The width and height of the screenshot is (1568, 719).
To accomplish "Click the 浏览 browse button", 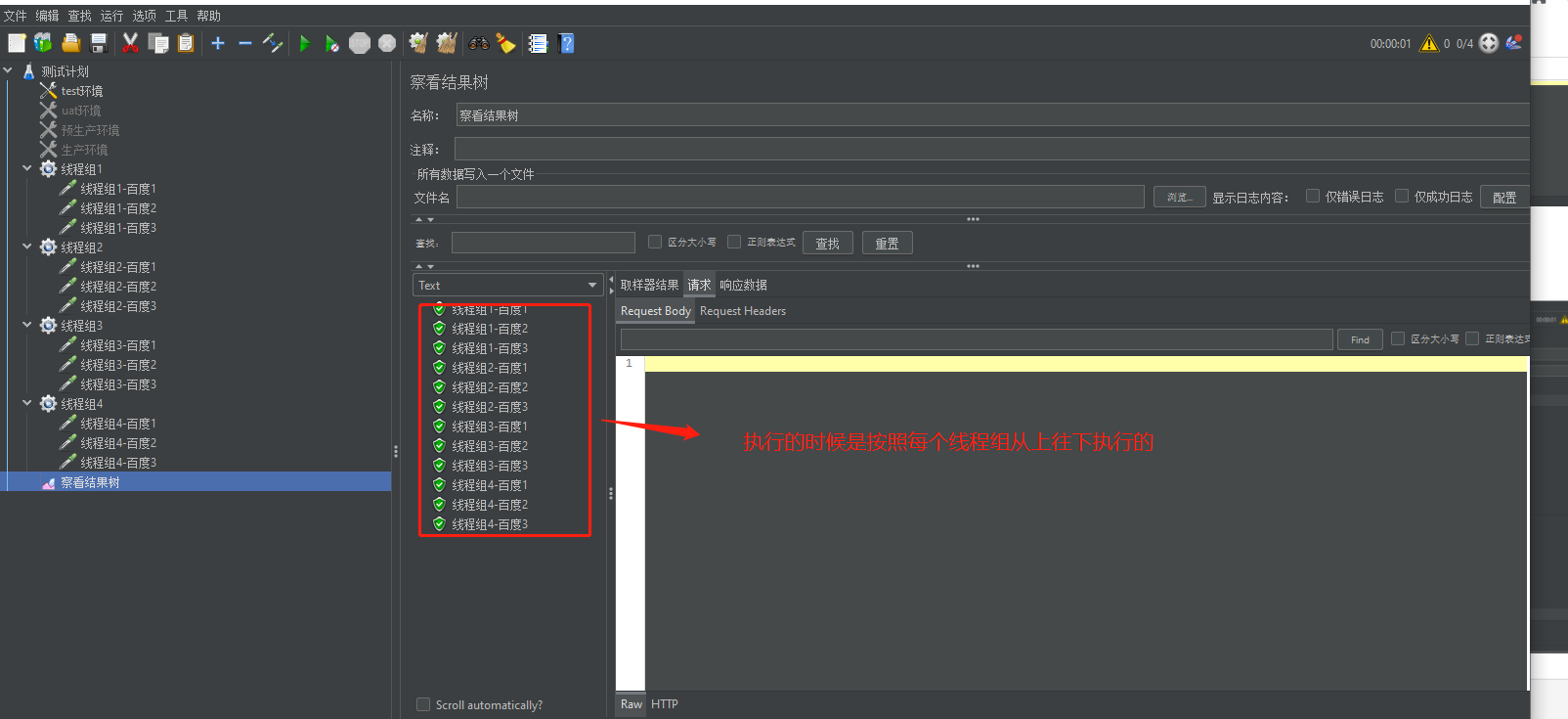I will click(x=1180, y=197).
